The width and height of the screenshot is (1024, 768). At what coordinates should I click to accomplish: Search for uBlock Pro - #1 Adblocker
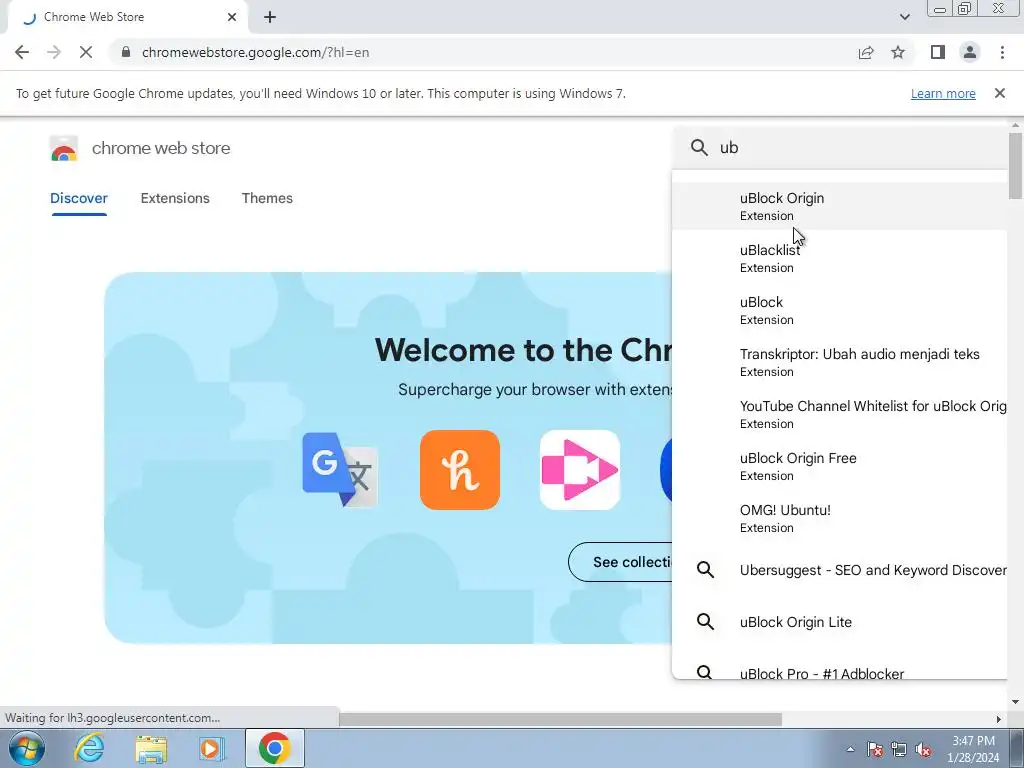tap(840, 672)
